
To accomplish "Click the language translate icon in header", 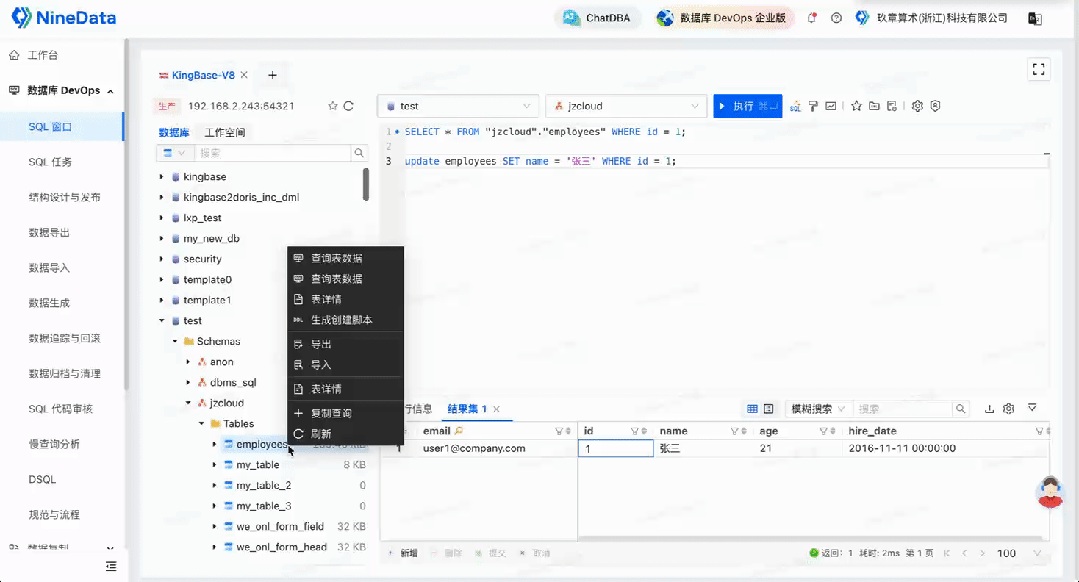I will pyautogui.click(x=1035, y=19).
